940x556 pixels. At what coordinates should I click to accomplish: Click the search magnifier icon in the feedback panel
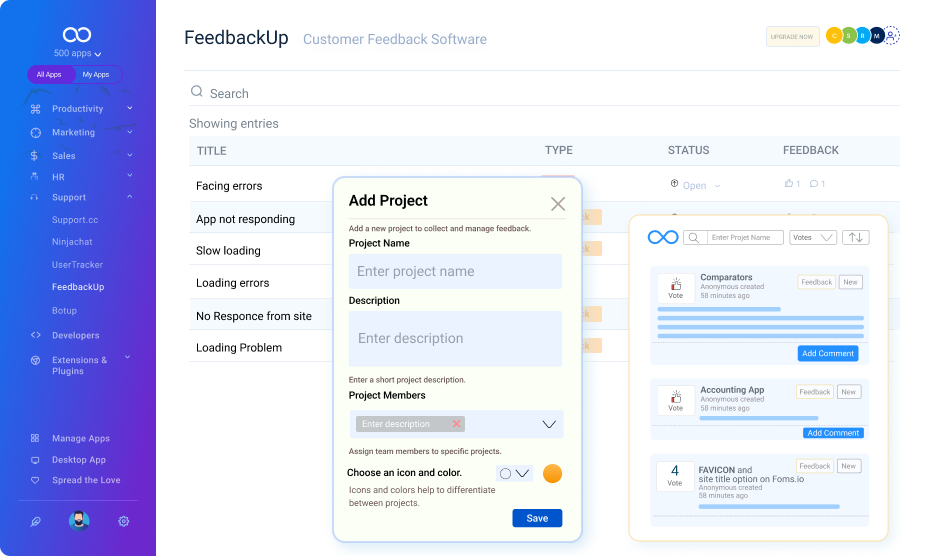pos(692,238)
